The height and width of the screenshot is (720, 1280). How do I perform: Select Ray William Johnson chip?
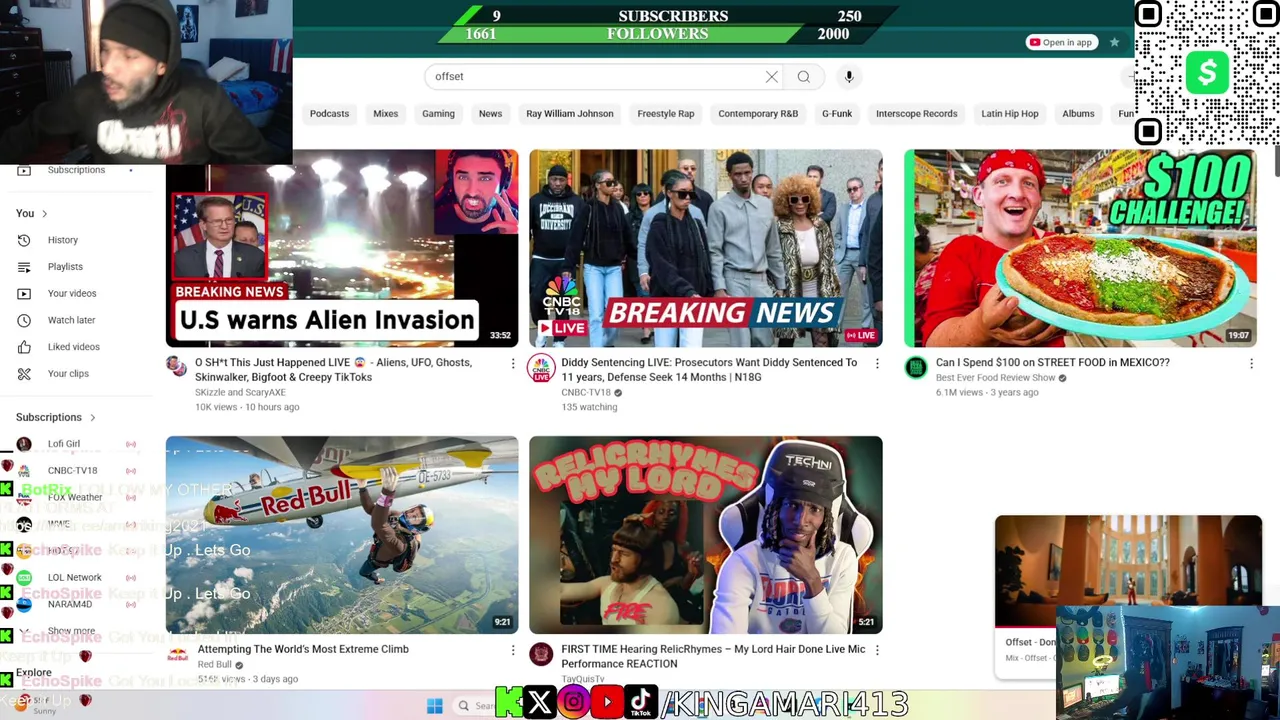point(570,113)
